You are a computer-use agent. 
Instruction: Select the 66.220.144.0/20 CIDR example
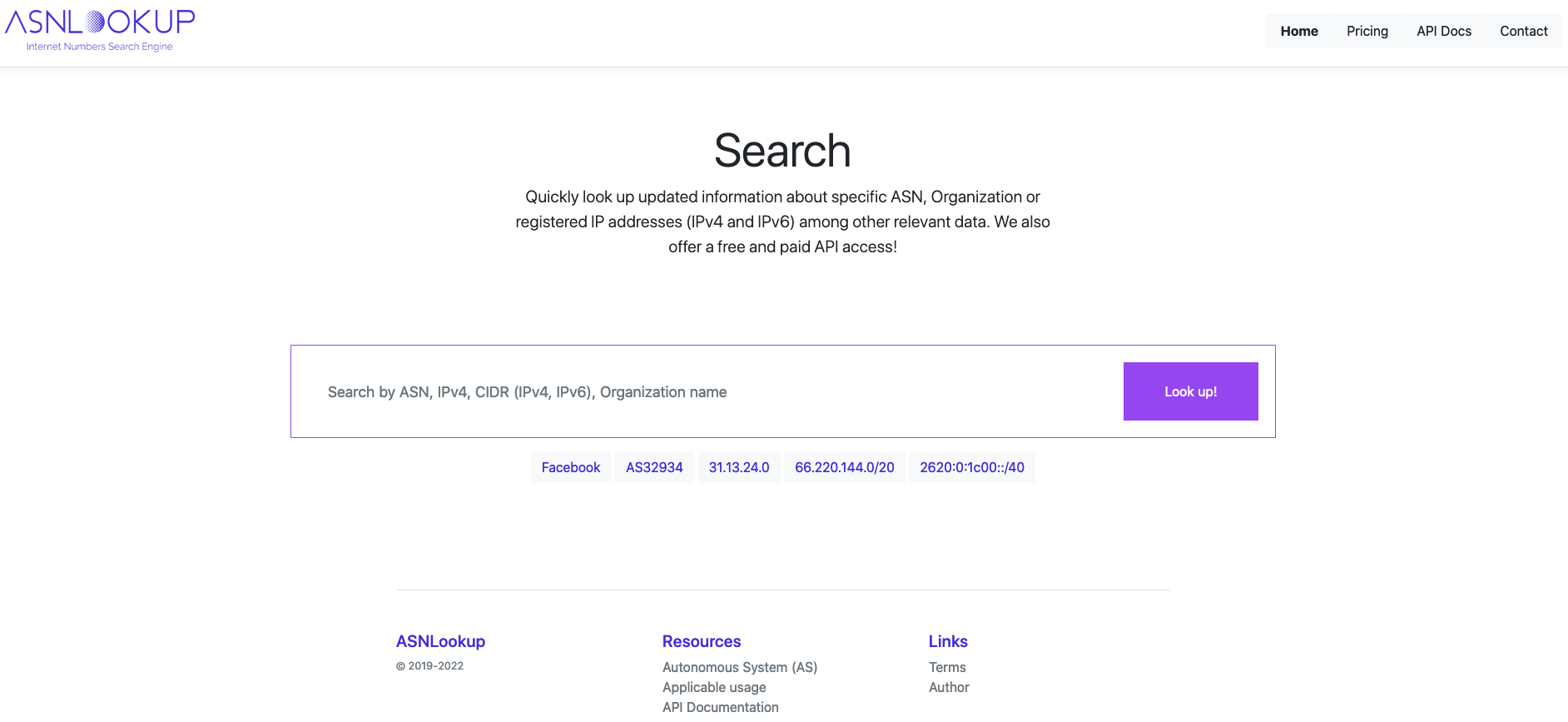click(x=844, y=467)
